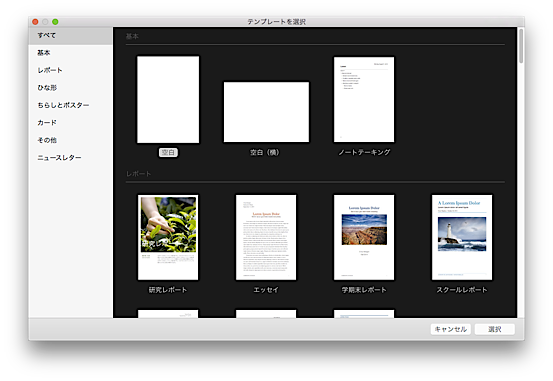553x381 pixels.
Task: Click the vertical scrollbar thumb
Action: pos(521,46)
